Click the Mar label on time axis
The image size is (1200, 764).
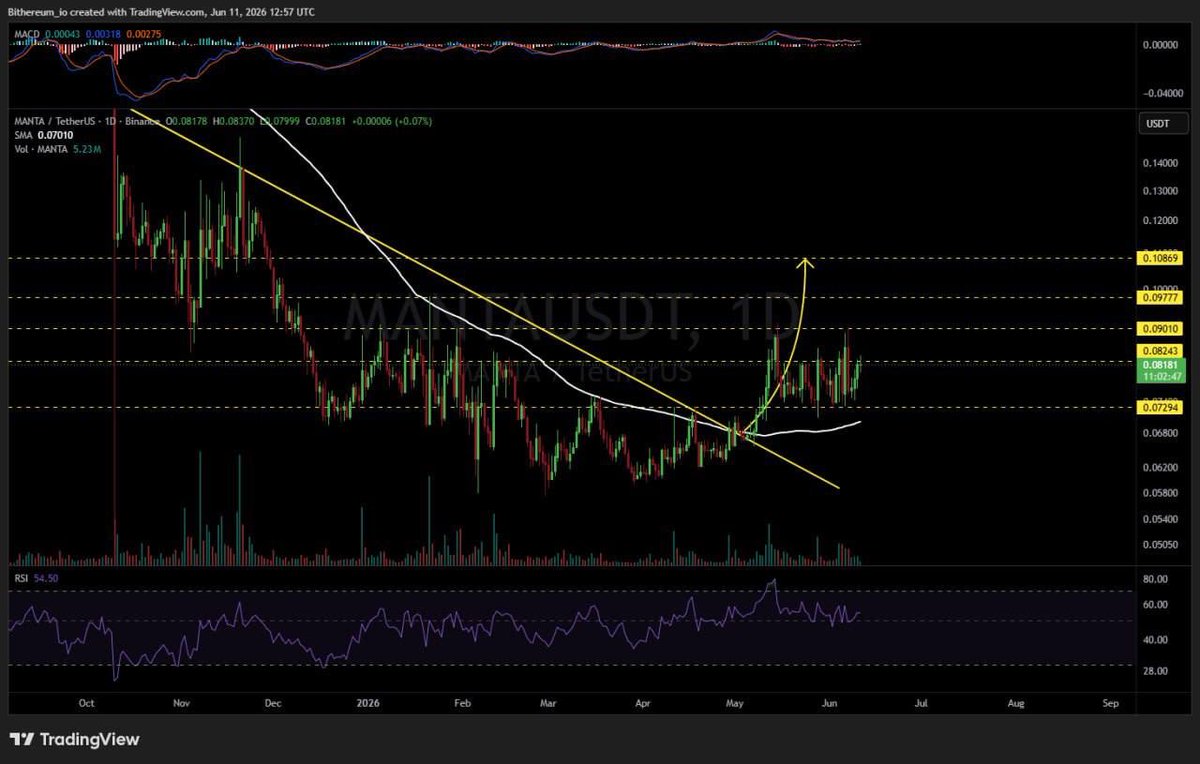(x=547, y=704)
